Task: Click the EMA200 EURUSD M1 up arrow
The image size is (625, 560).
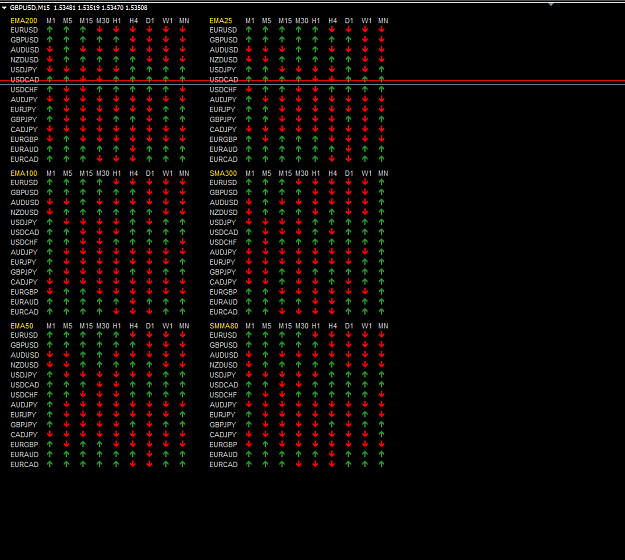Action: tap(50, 29)
